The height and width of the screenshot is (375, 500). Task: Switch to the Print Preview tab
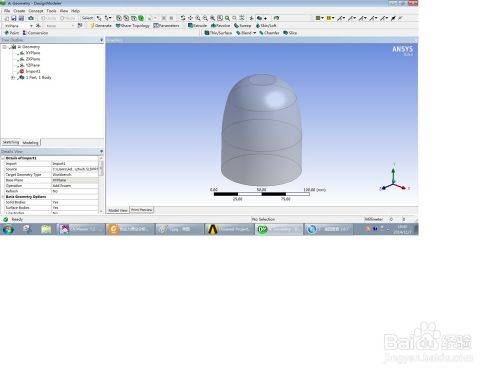click(141, 210)
